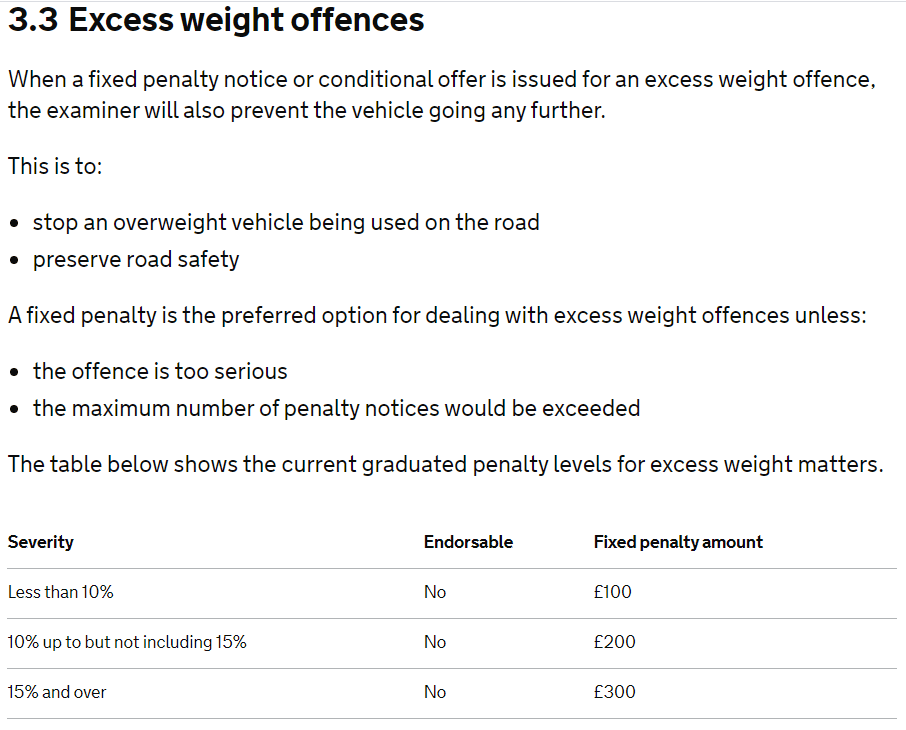
Task: Click the '10% up to but not including 15%' cell
Action: pyautogui.click(x=127, y=642)
